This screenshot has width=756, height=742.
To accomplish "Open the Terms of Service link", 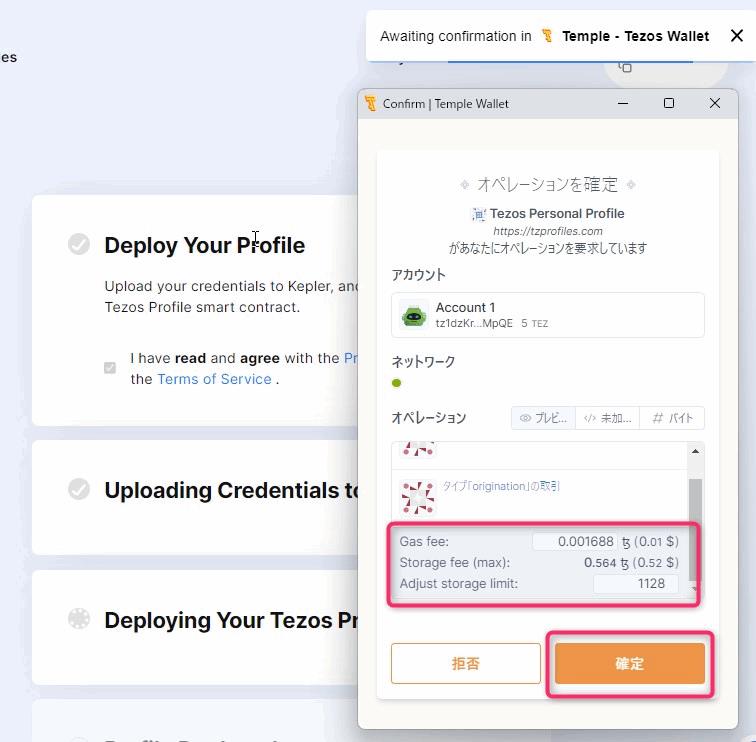I will (215, 379).
